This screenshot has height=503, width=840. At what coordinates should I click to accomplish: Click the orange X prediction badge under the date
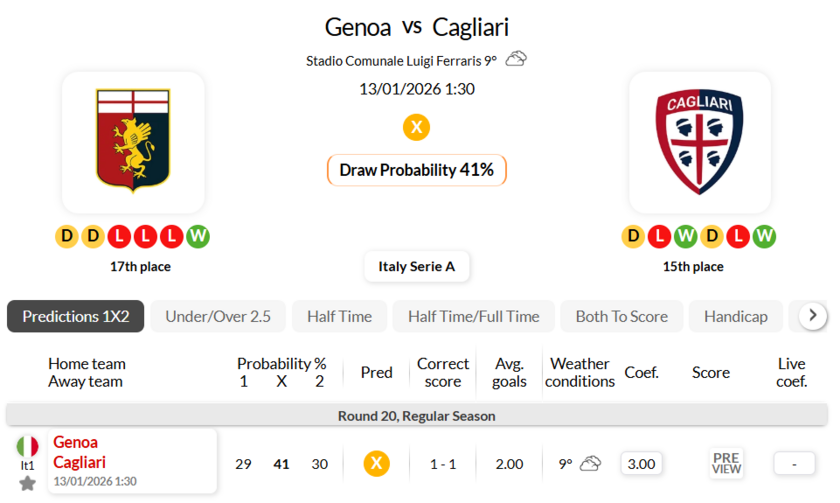(416, 127)
